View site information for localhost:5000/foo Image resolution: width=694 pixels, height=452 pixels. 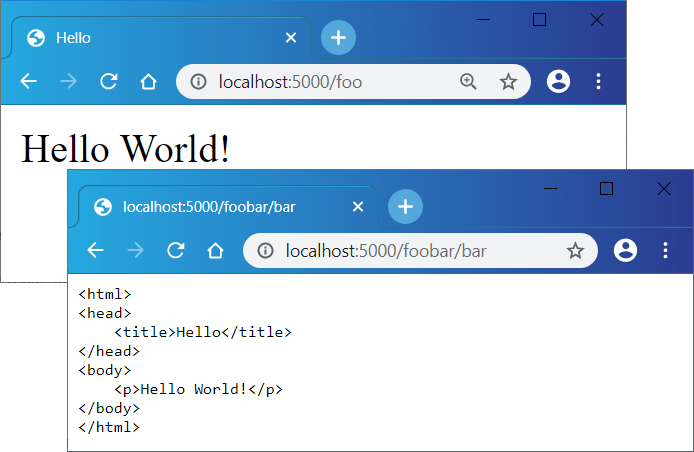coord(198,81)
